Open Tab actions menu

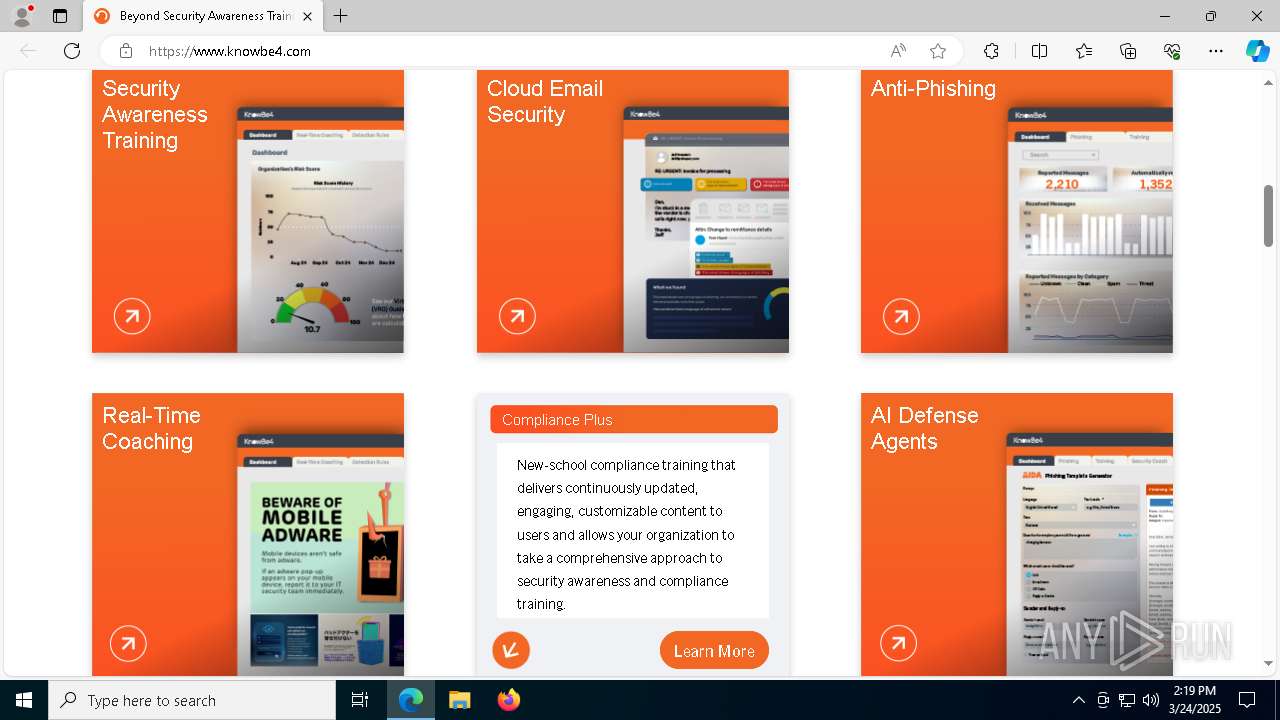pyautogui.click(x=60, y=16)
